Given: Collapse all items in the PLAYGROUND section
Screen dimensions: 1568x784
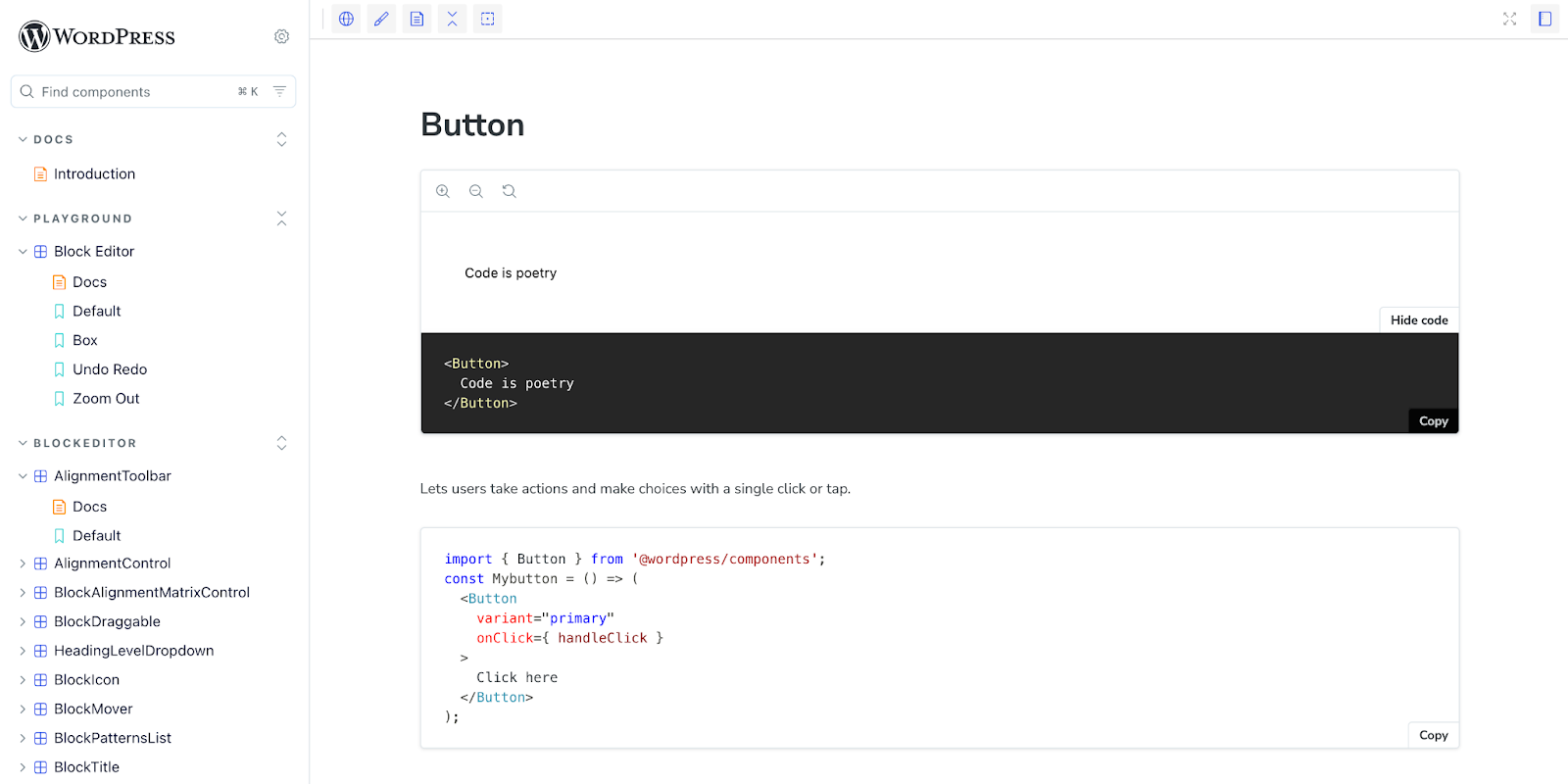Looking at the screenshot, I should 281,219.
